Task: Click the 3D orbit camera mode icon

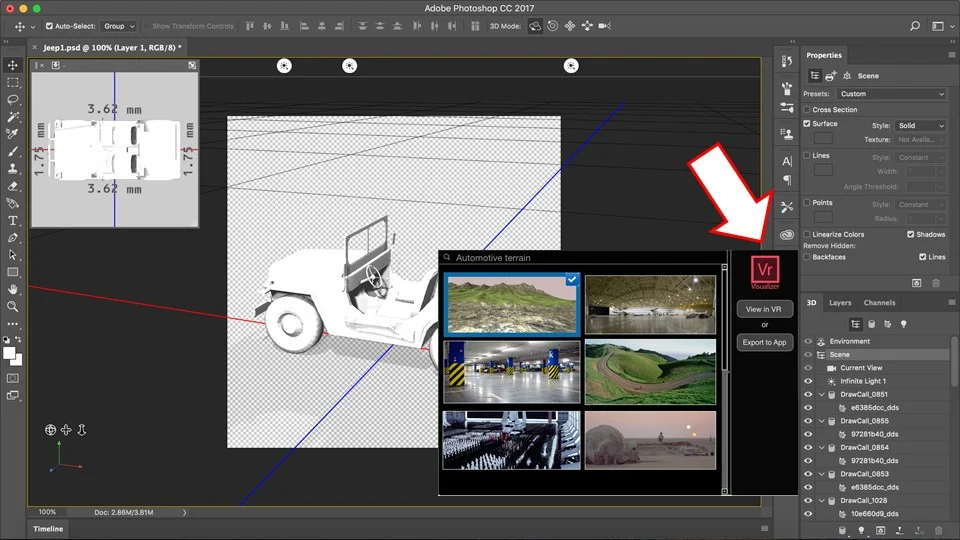Action: pos(534,26)
